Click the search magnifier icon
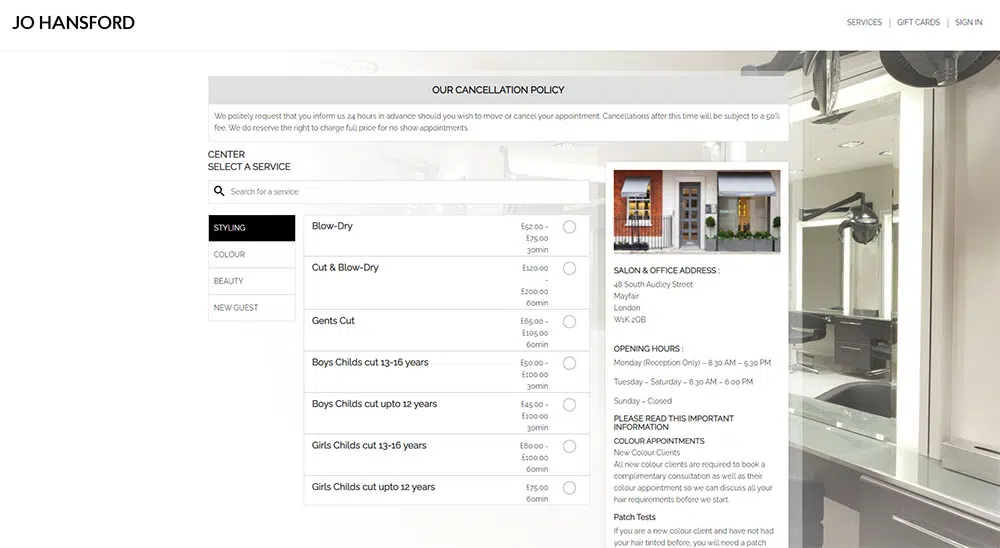The image size is (1000, 548). pyautogui.click(x=220, y=191)
